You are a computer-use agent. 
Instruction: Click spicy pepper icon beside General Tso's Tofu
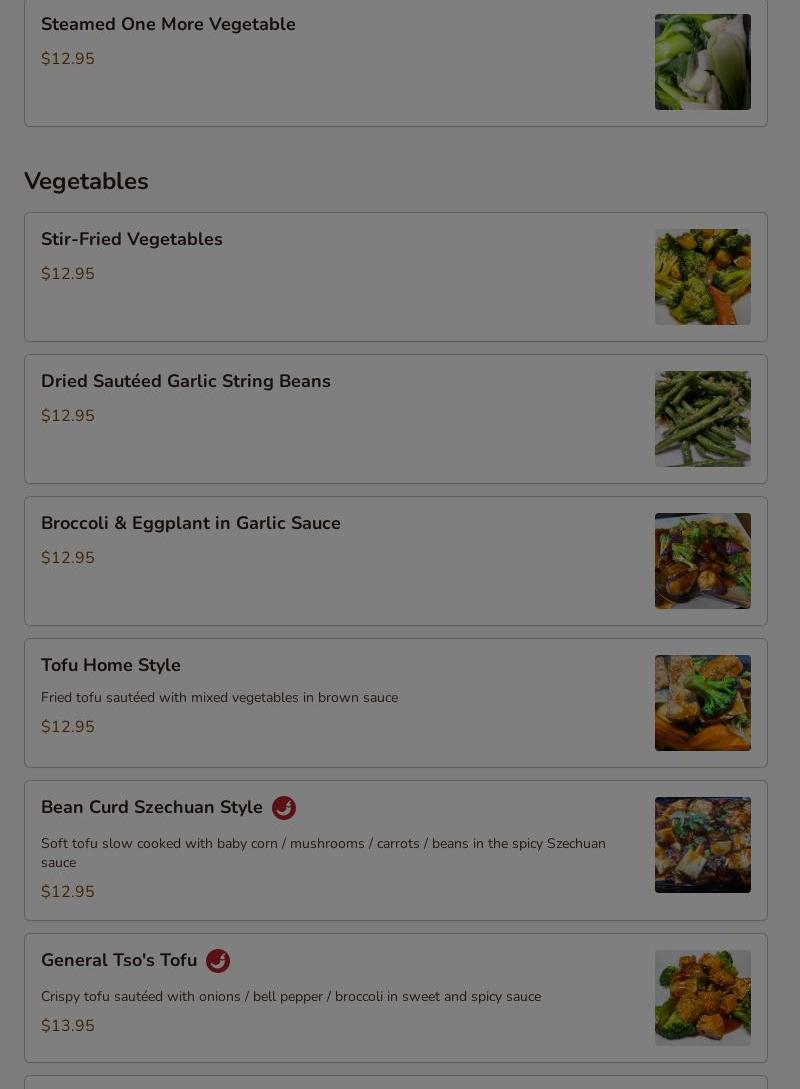click(218, 961)
